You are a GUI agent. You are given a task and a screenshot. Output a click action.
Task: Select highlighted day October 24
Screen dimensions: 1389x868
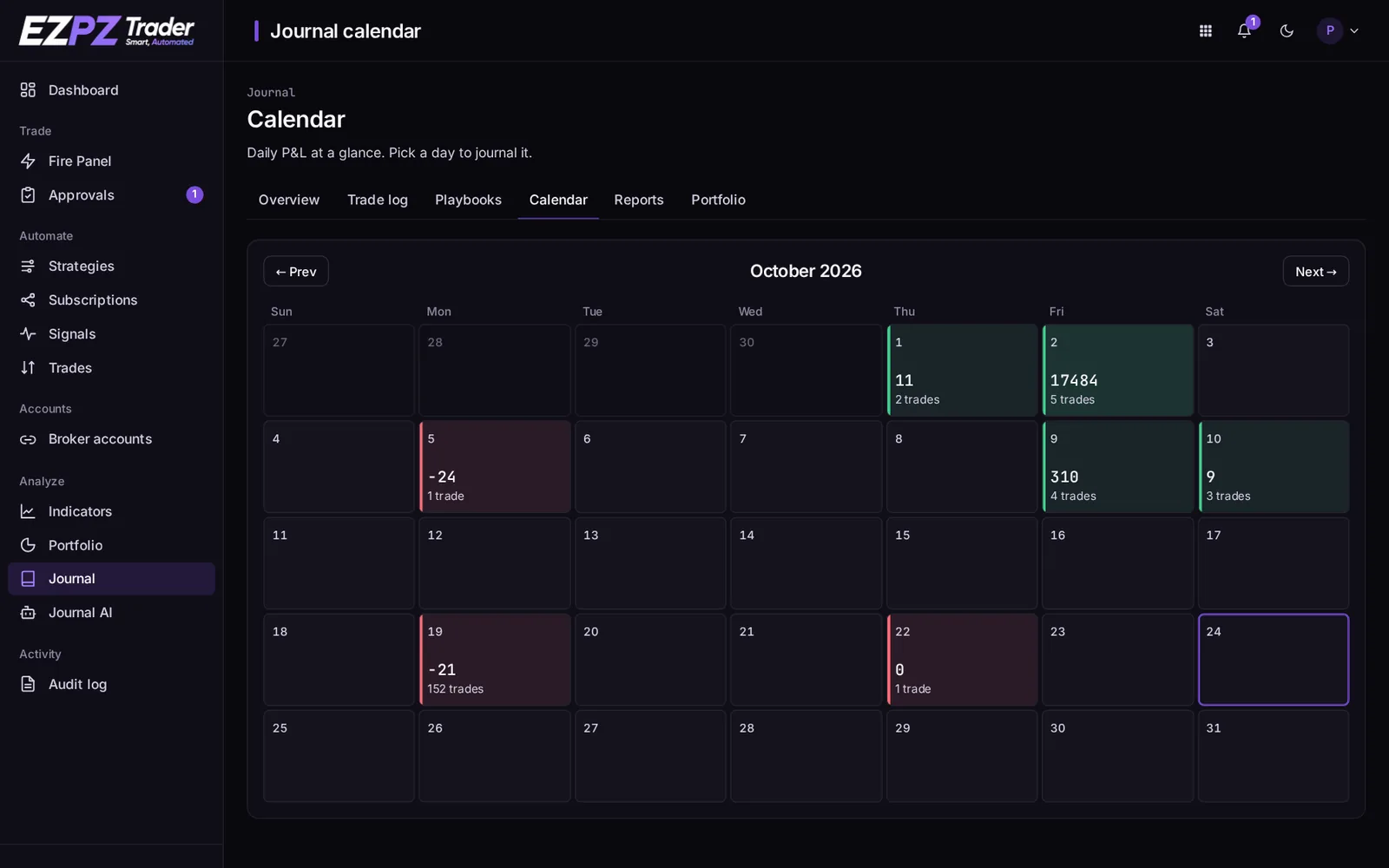click(x=1274, y=660)
